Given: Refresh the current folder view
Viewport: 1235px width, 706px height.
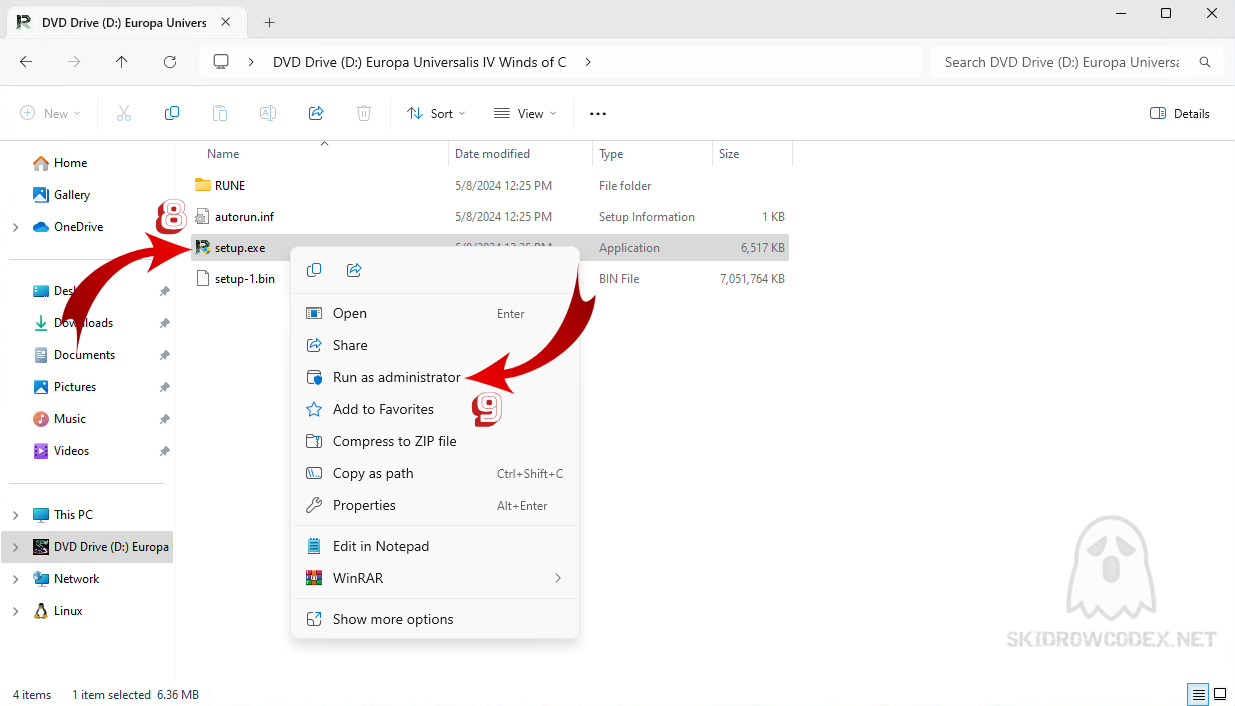Looking at the screenshot, I should pos(170,62).
